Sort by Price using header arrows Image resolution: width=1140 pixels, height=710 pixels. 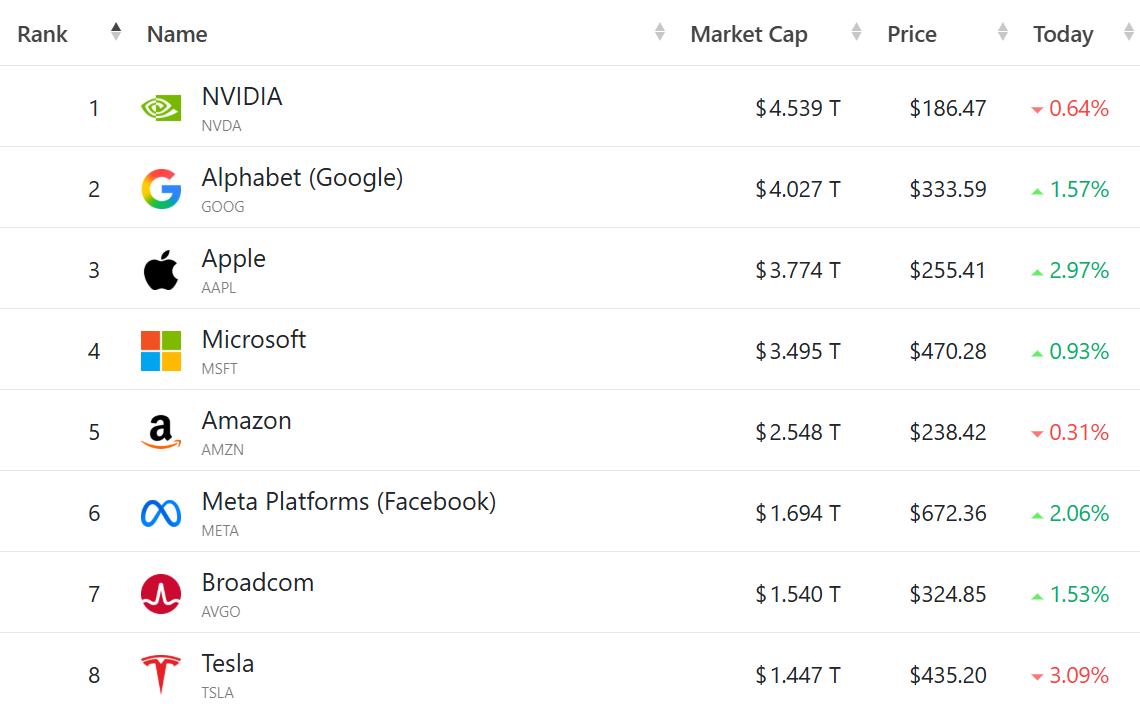(1003, 32)
